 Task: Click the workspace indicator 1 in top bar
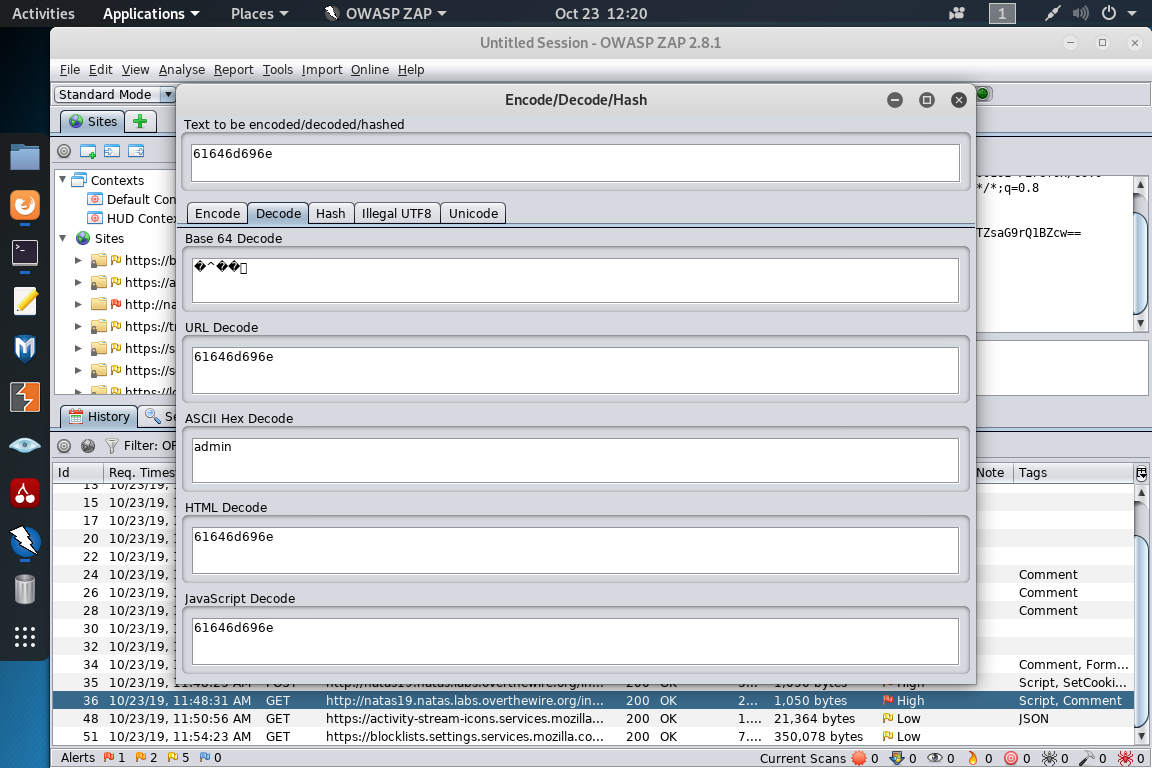[x=1002, y=13]
